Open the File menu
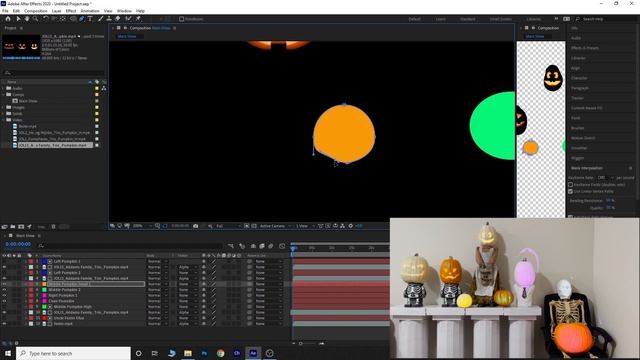The image size is (640, 360). point(5,11)
